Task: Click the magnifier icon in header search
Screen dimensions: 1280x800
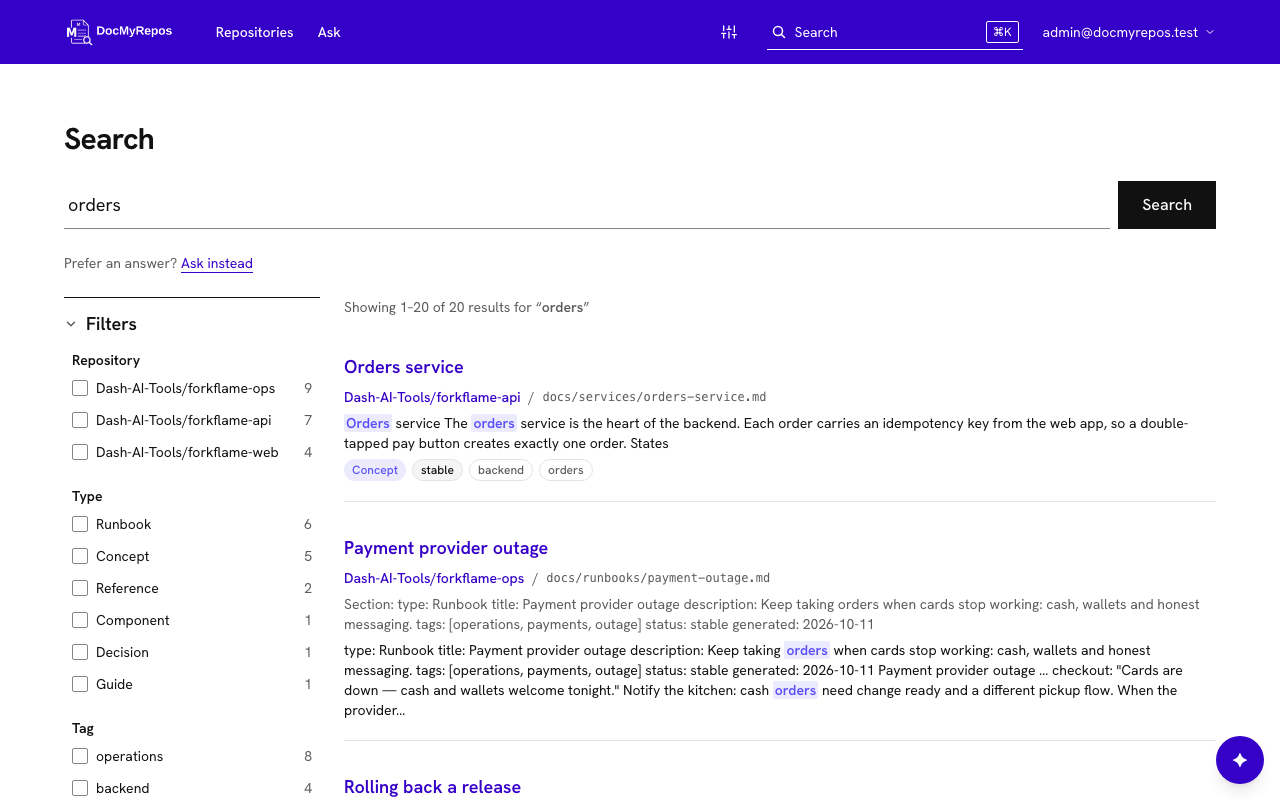Action: point(779,32)
